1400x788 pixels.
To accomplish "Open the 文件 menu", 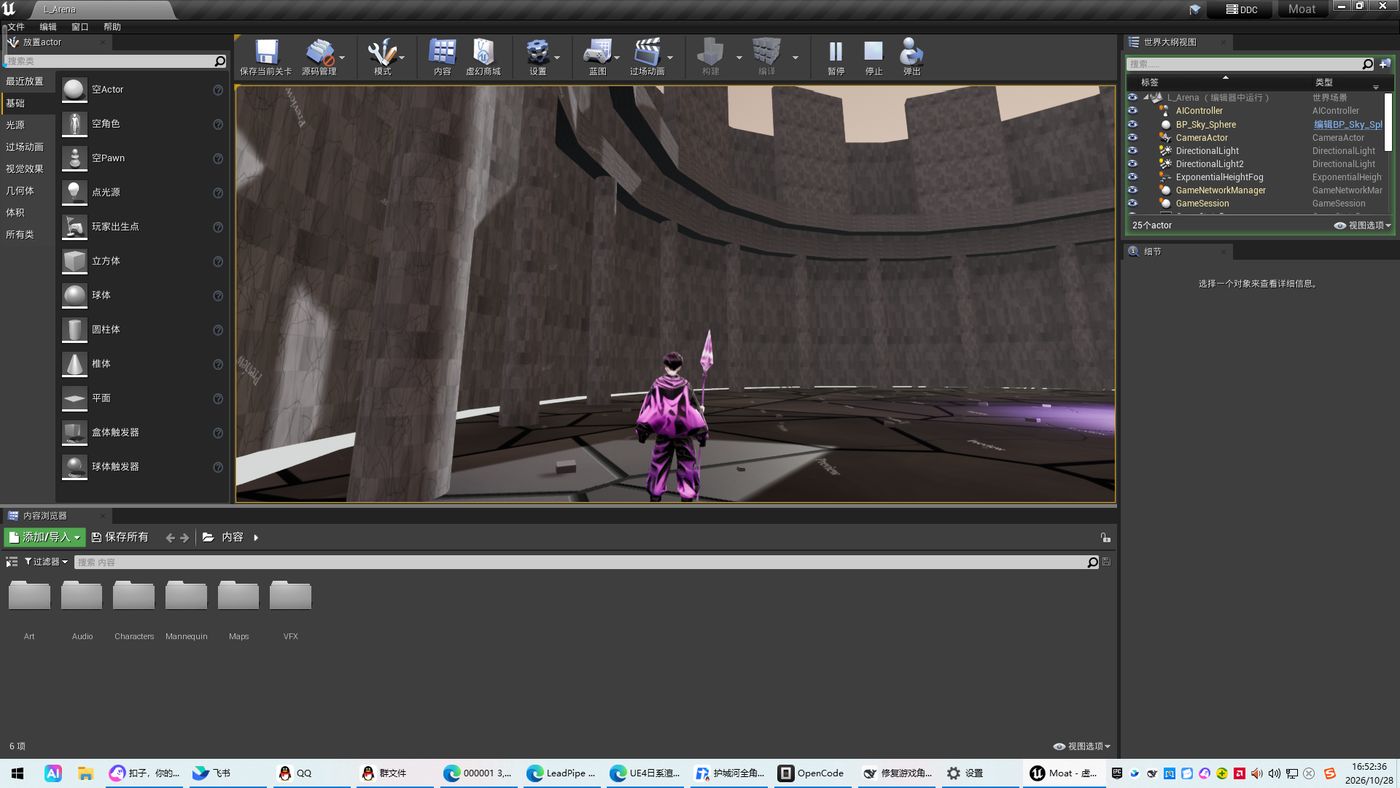I will tap(16, 27).
